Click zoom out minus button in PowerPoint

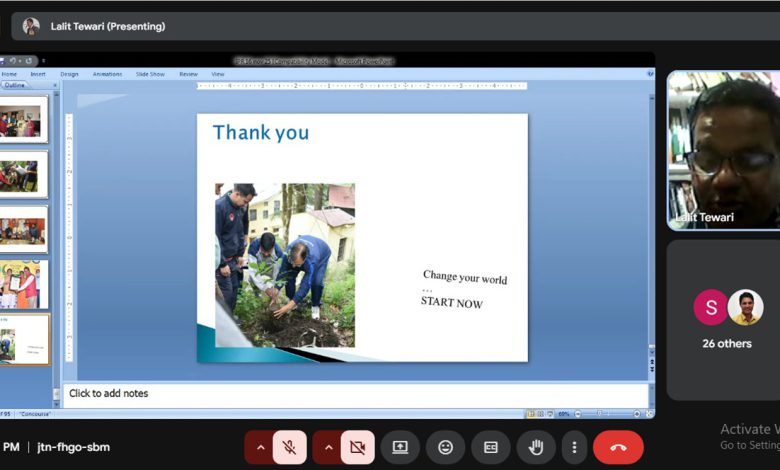[576, 413]
